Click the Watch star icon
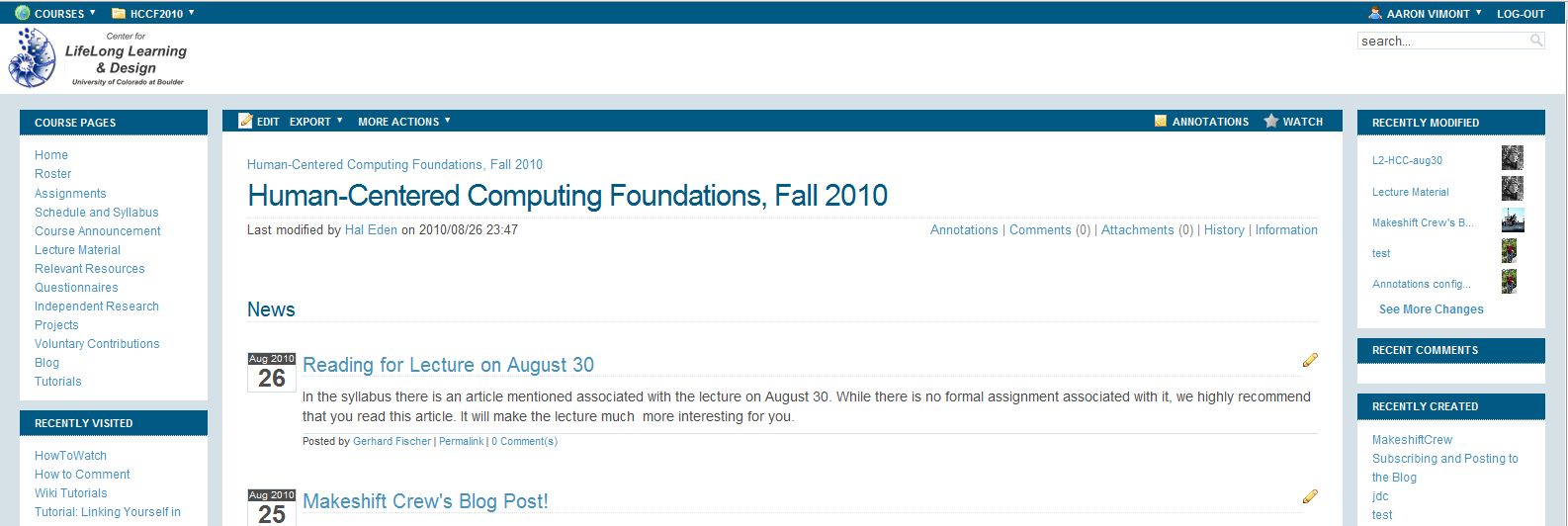This screenshot has height=526, width=1568. 1271,121
